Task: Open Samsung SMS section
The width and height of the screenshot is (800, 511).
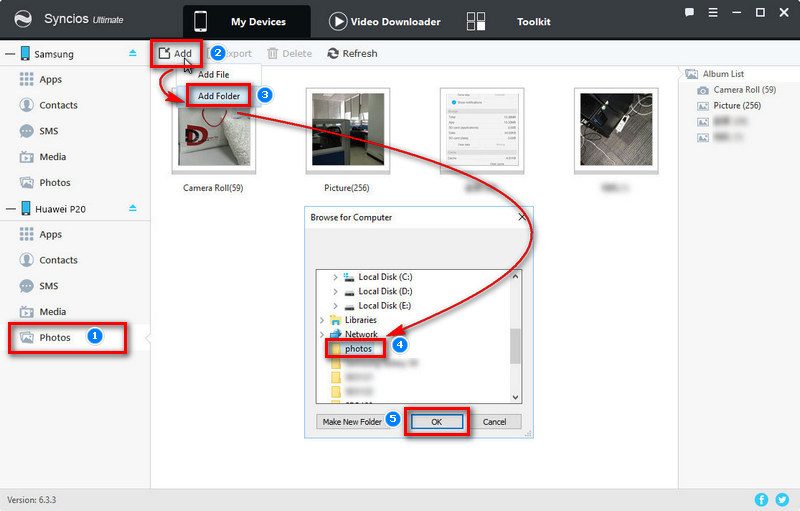Action: coord(48,131)
